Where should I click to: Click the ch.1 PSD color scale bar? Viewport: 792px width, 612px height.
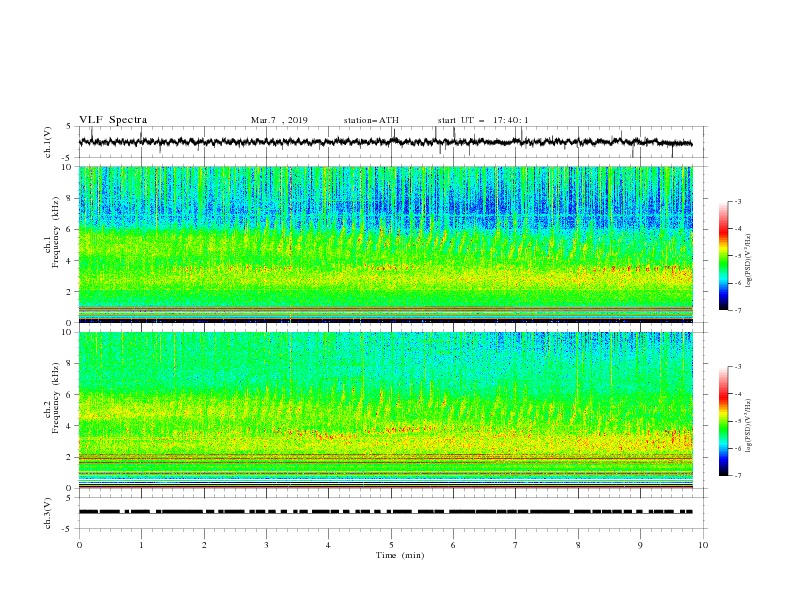(x=723, y=256)
